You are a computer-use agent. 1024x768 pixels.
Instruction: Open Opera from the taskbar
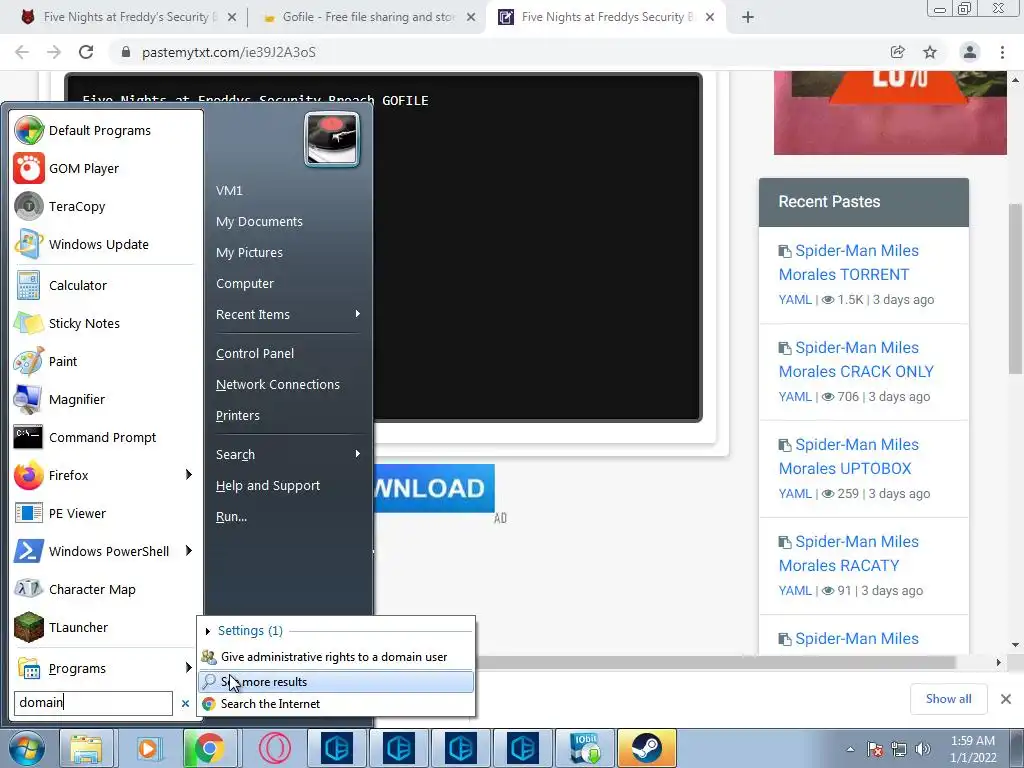(274, 748)
